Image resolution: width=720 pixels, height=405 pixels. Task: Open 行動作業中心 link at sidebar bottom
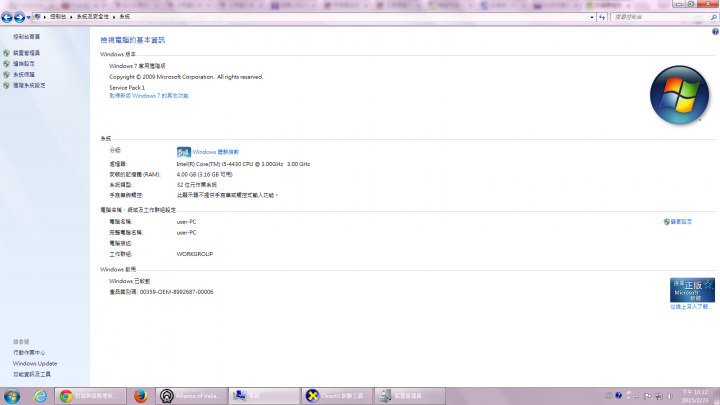point(29,353)
